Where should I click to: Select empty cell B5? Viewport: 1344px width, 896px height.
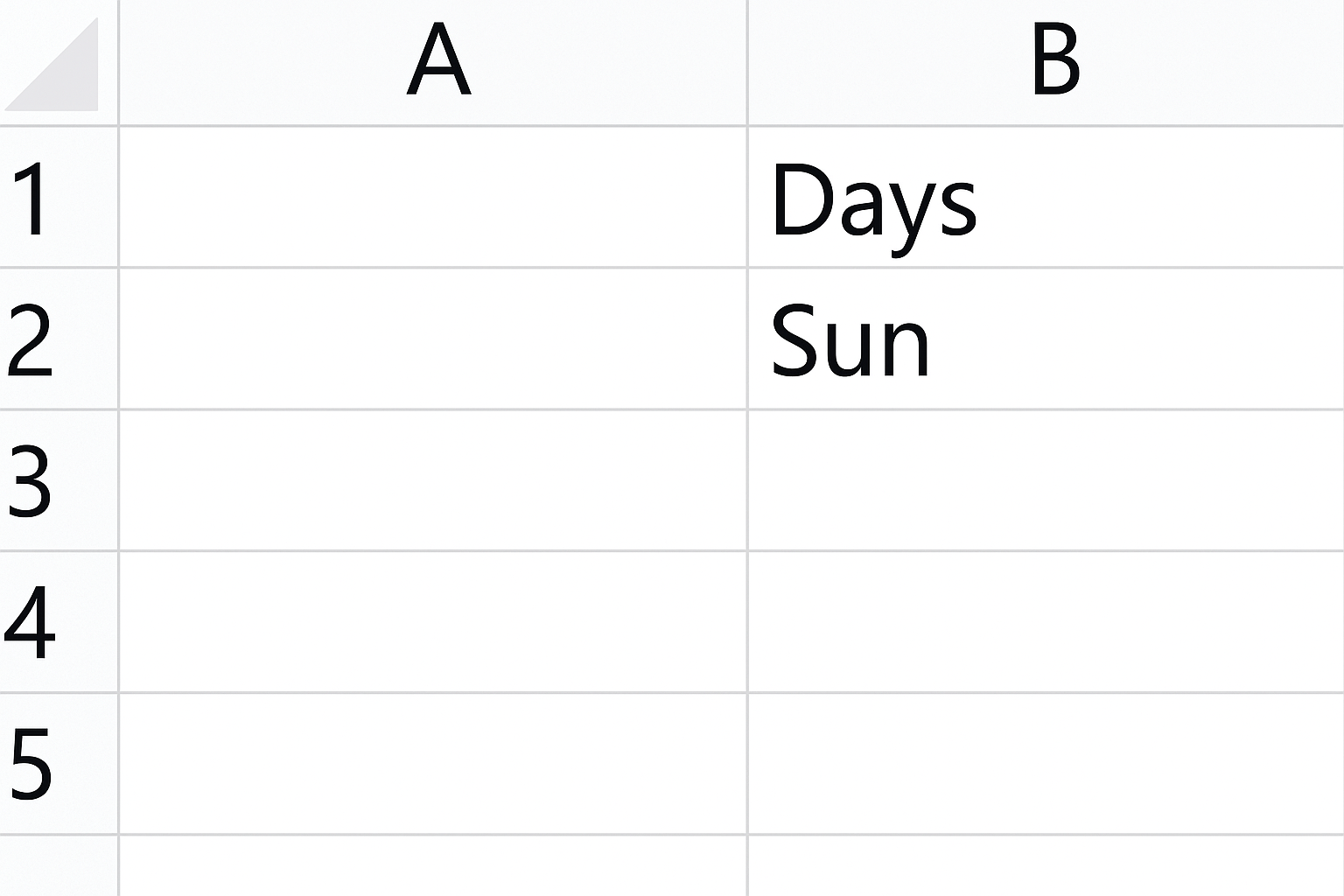pyautogui.click(x=1046, y=764)
